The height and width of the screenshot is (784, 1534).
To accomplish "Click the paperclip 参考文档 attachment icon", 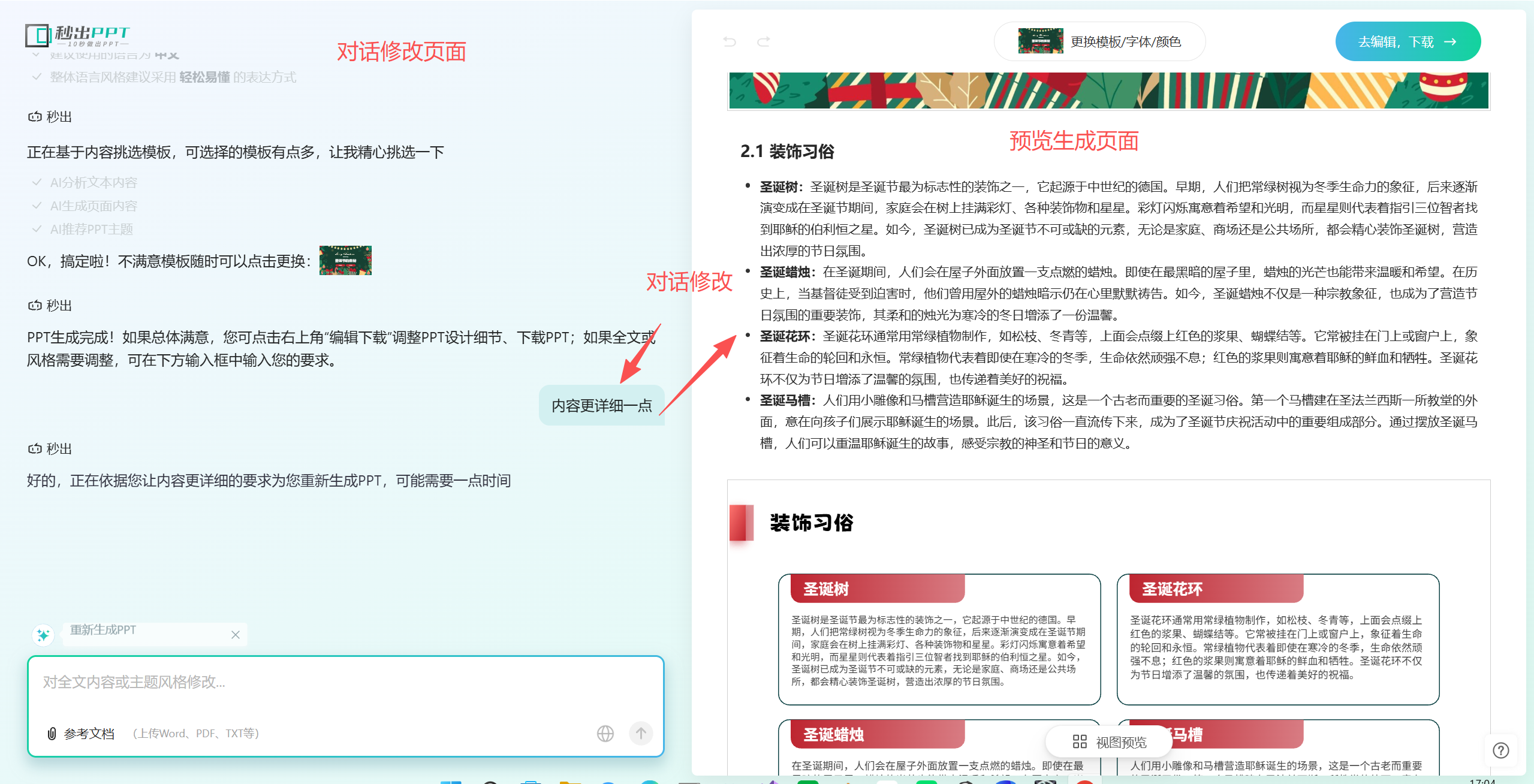I will click(x=52, y=733).
